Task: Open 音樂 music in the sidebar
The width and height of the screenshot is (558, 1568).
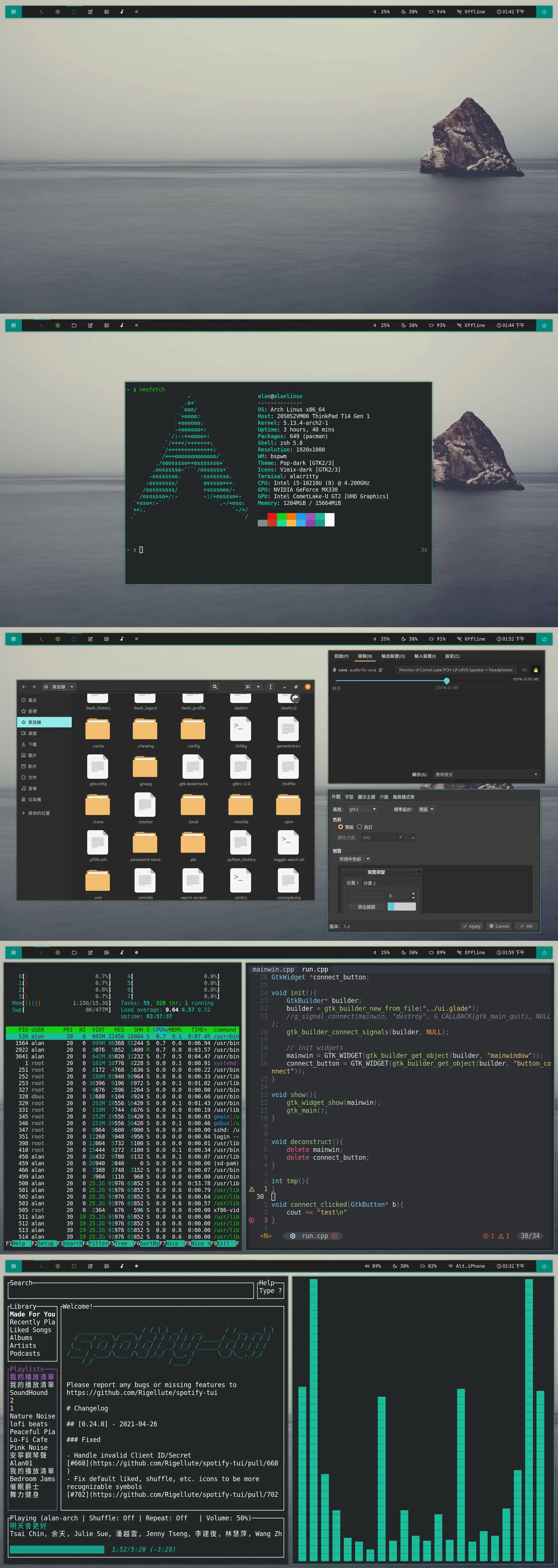Action: click(x=44, y=788)
